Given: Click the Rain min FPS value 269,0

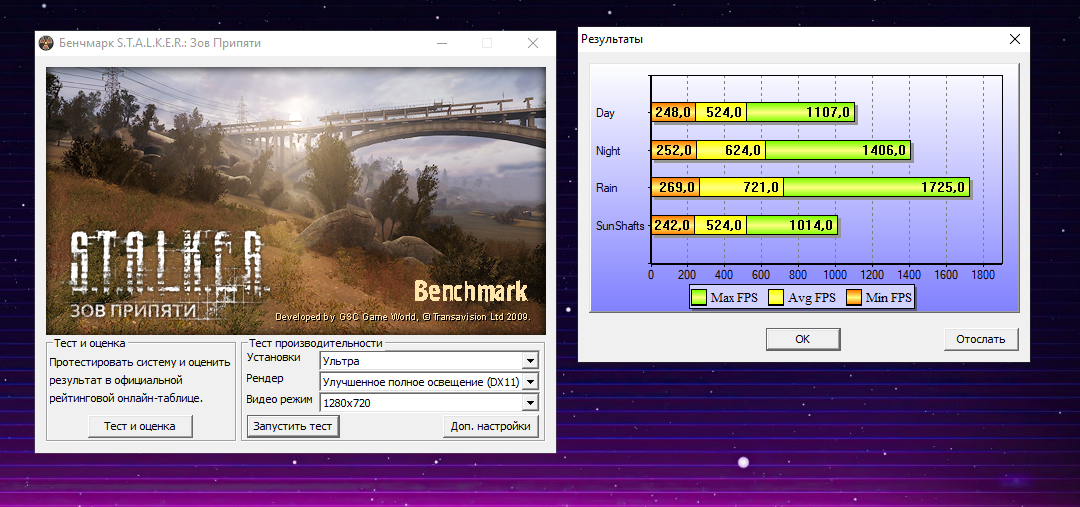Looking at the screenshot, I should (x=676, y=187).
